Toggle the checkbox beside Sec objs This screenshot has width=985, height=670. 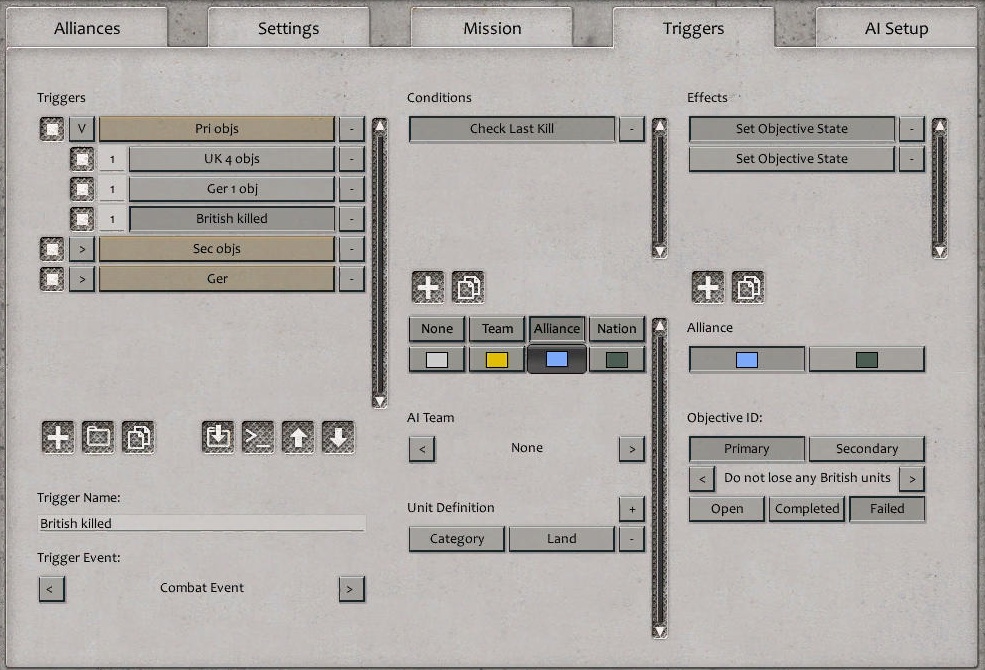tap(51, 248)
